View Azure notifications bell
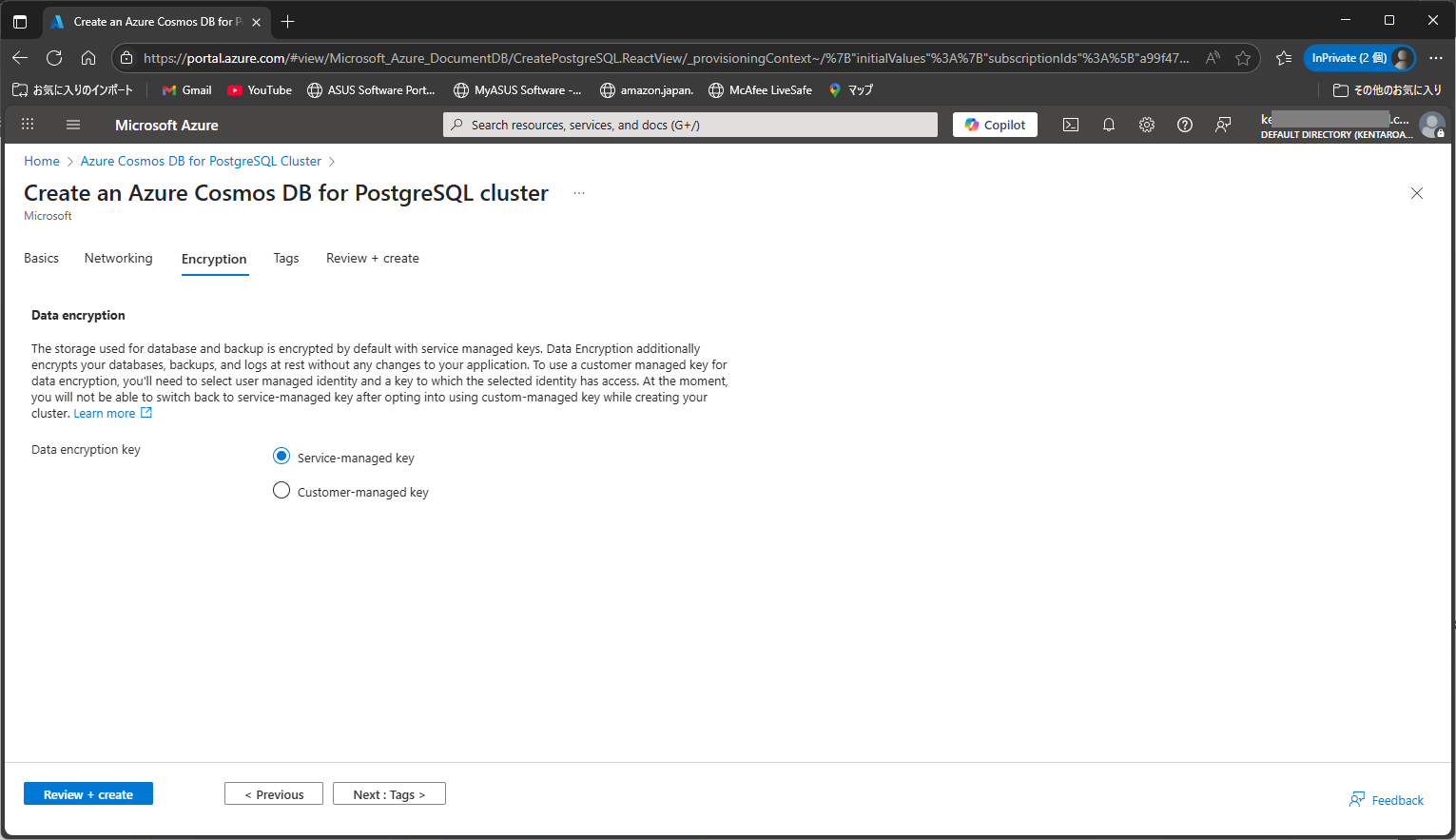The image size is (1456, 840). tap(1109, 124)
